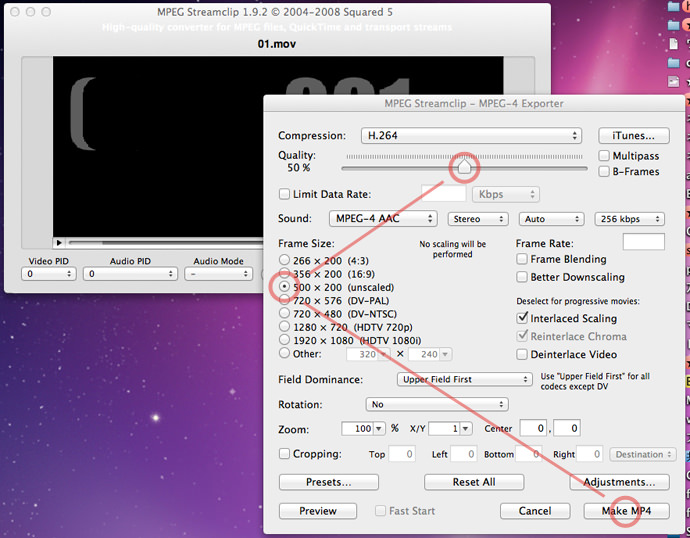690x538 pixels.
Task: Change the Stereo channel dropdown
Action: (x=477, y=219)
